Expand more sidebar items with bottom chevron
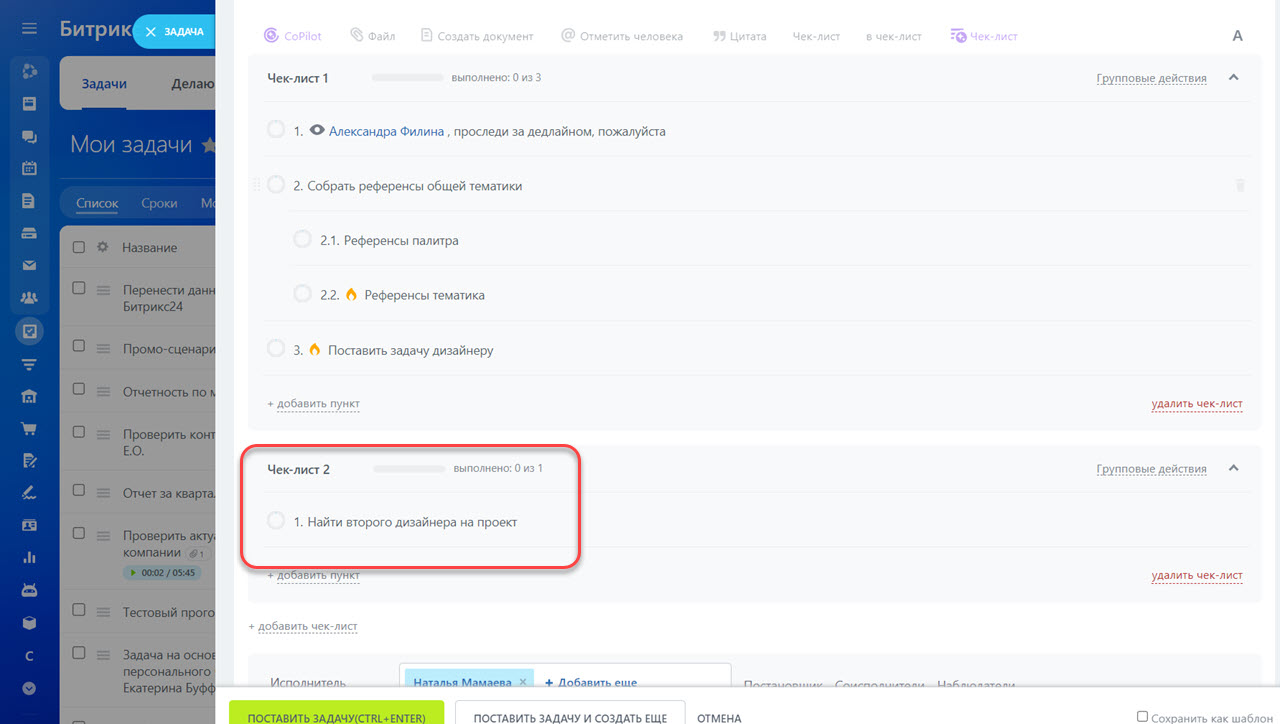 click(29, 688)
